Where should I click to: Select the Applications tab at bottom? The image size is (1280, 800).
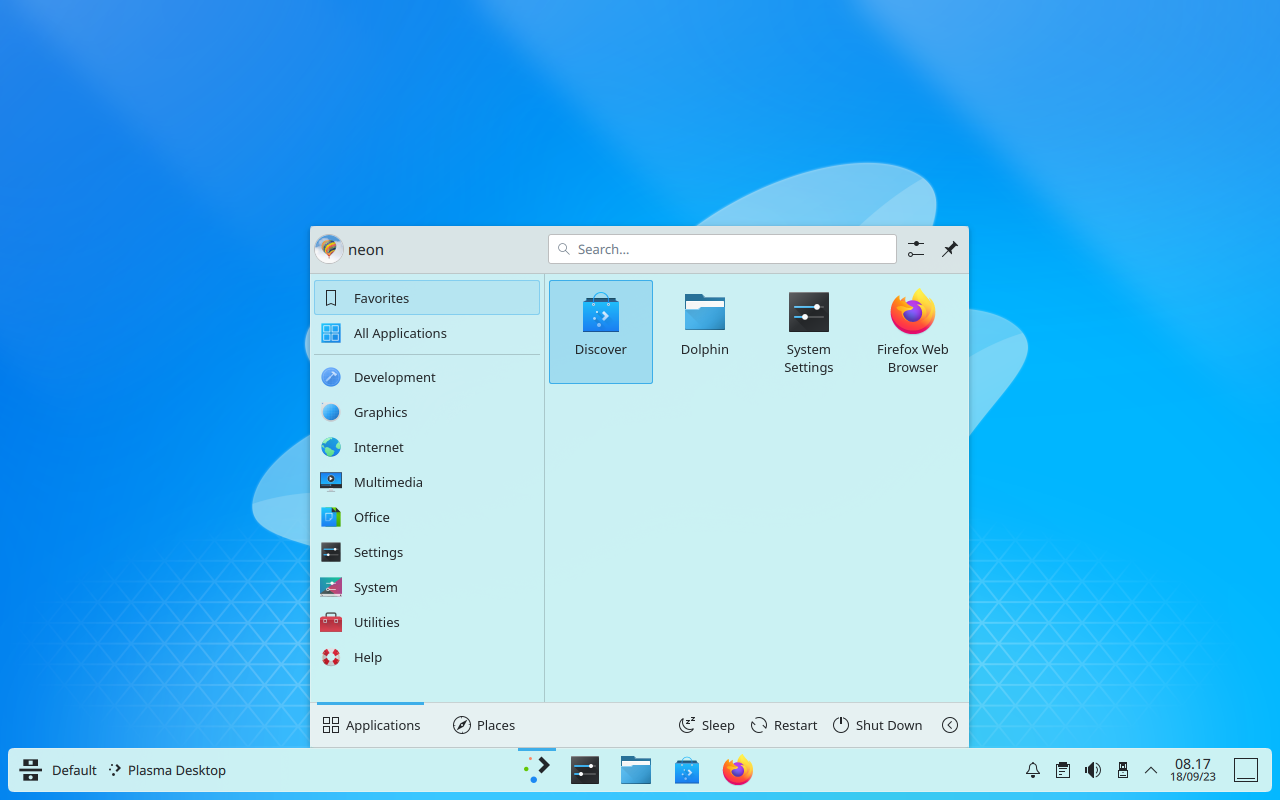pos(371,725)
